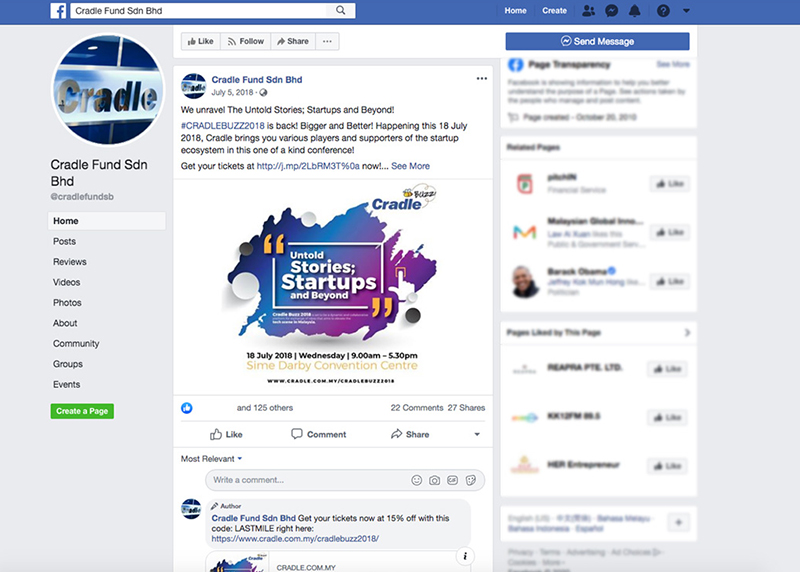Click the emoji icon in comment box
This screenshot has height=572, width=800.
coord(416,480)
